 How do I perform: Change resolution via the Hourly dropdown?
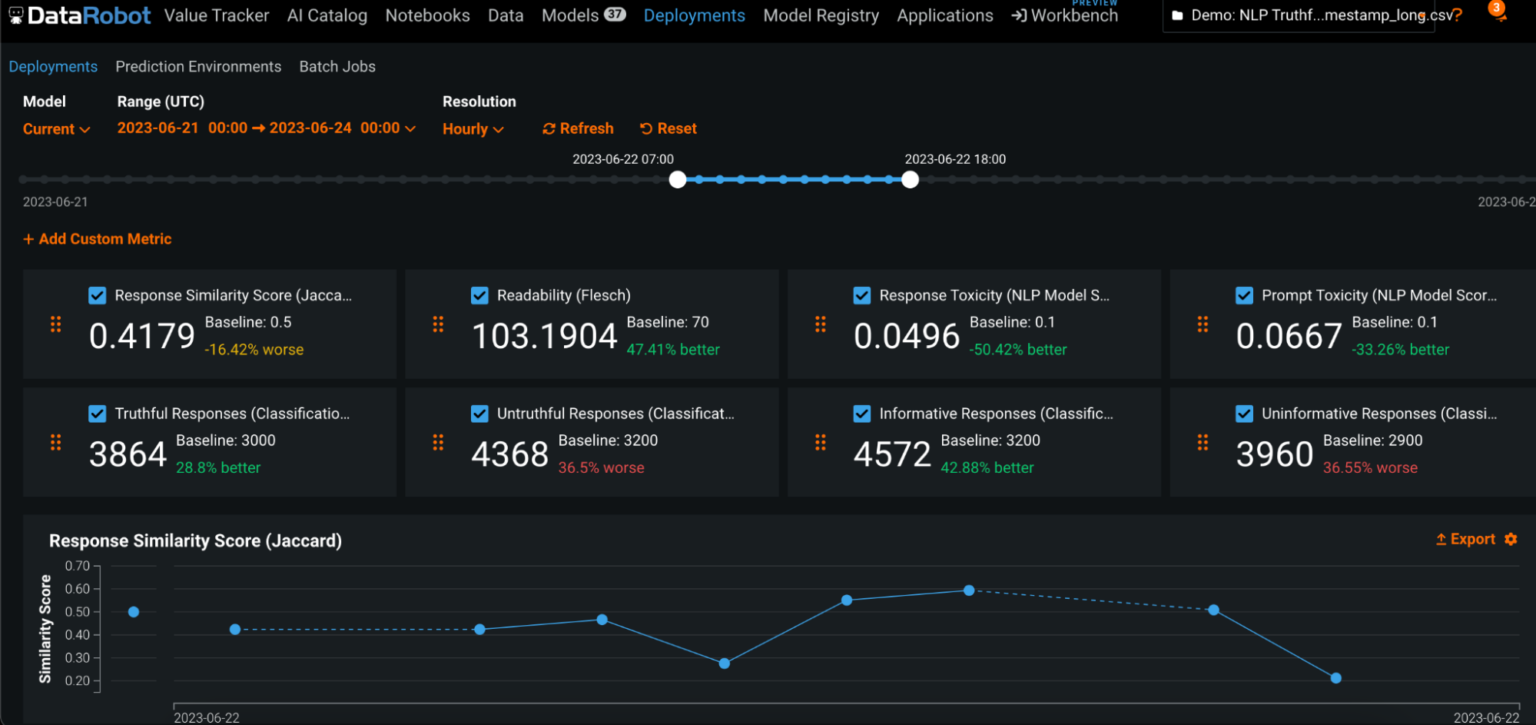[x=472, y=128]
